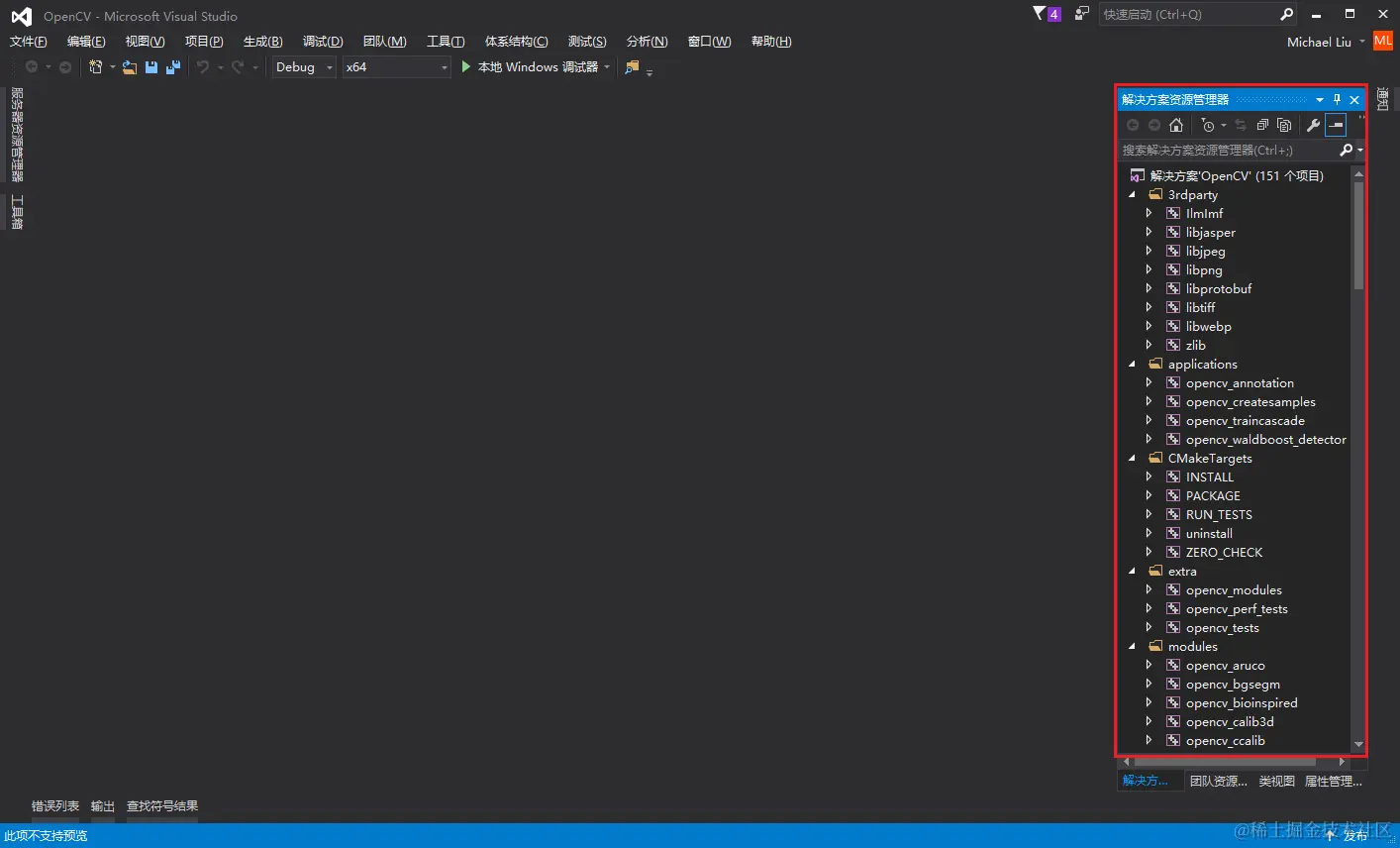Start the 本地 Windows 调试器 button
The height and width of the screenshot is (848, 1400).
click(530, 67)
